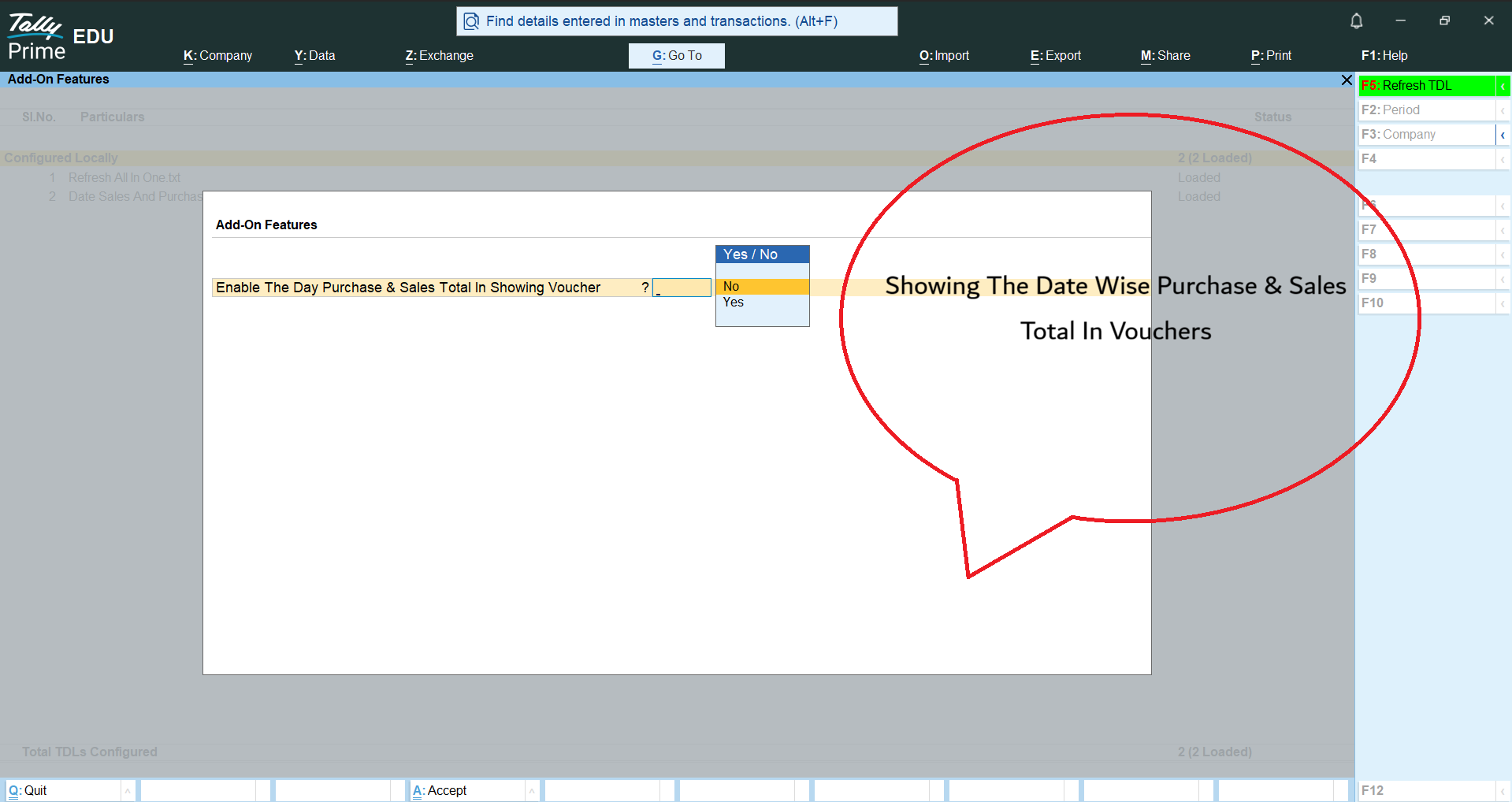Screen dimensions: 1512x802
Task: Click the Tally Prime EDU logo
Action: click(x=61, y=37)
